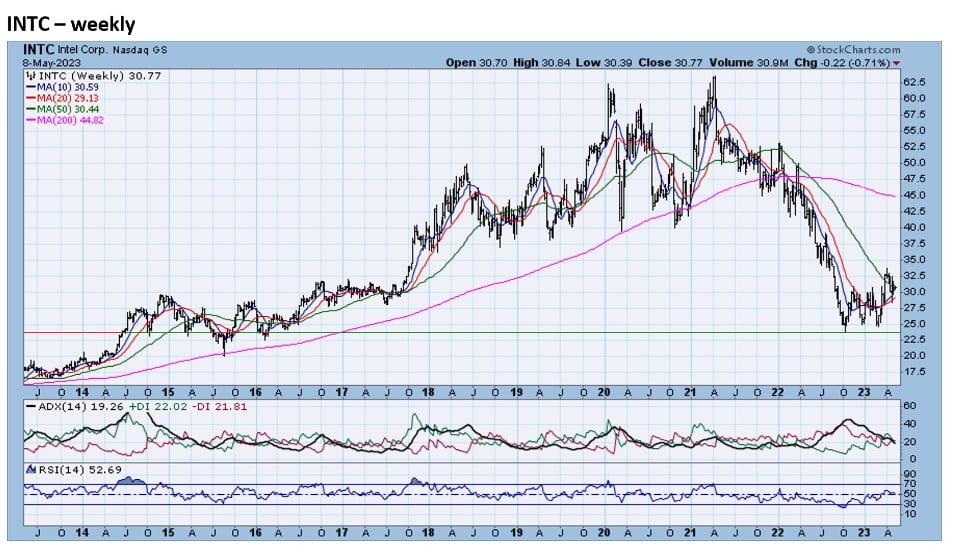Click the '8-May-2023' date label

[52, 63]
